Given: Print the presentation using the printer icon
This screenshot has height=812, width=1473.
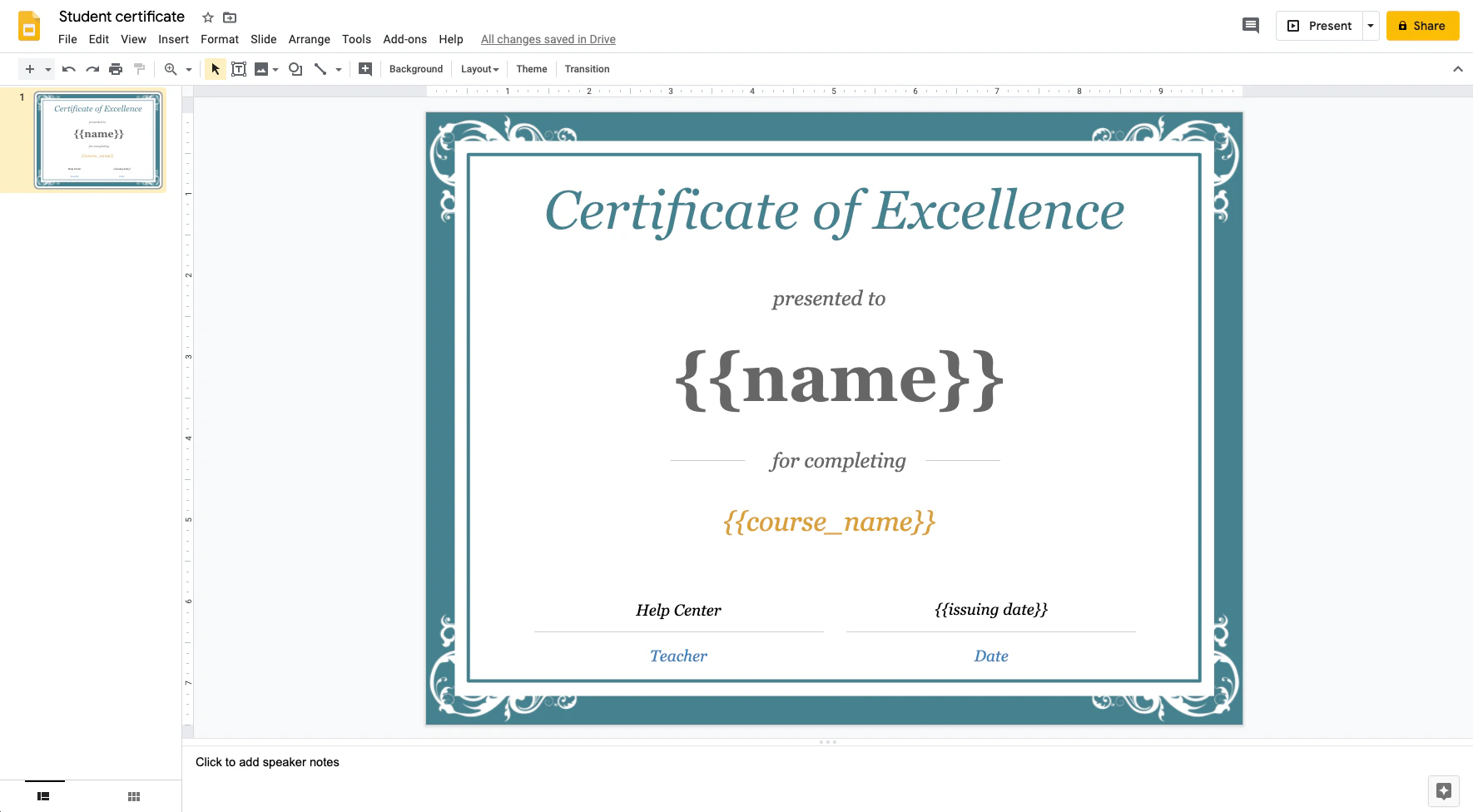Looking at the screenshot, I should 116,69.
